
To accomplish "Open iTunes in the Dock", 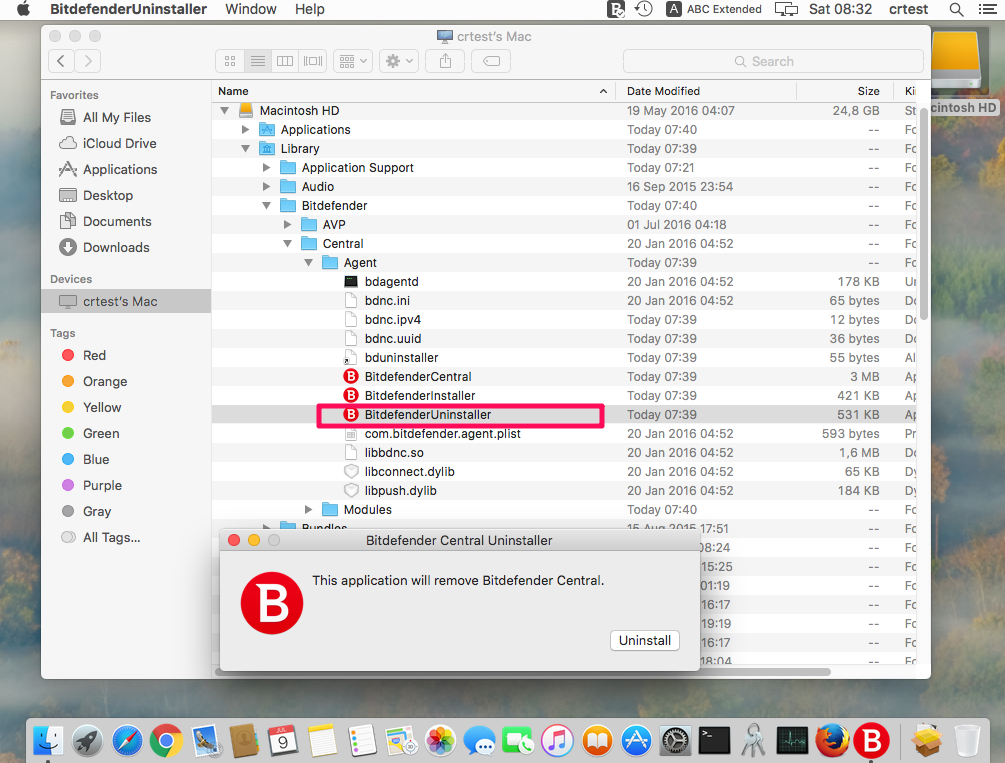I will point(558,741).
